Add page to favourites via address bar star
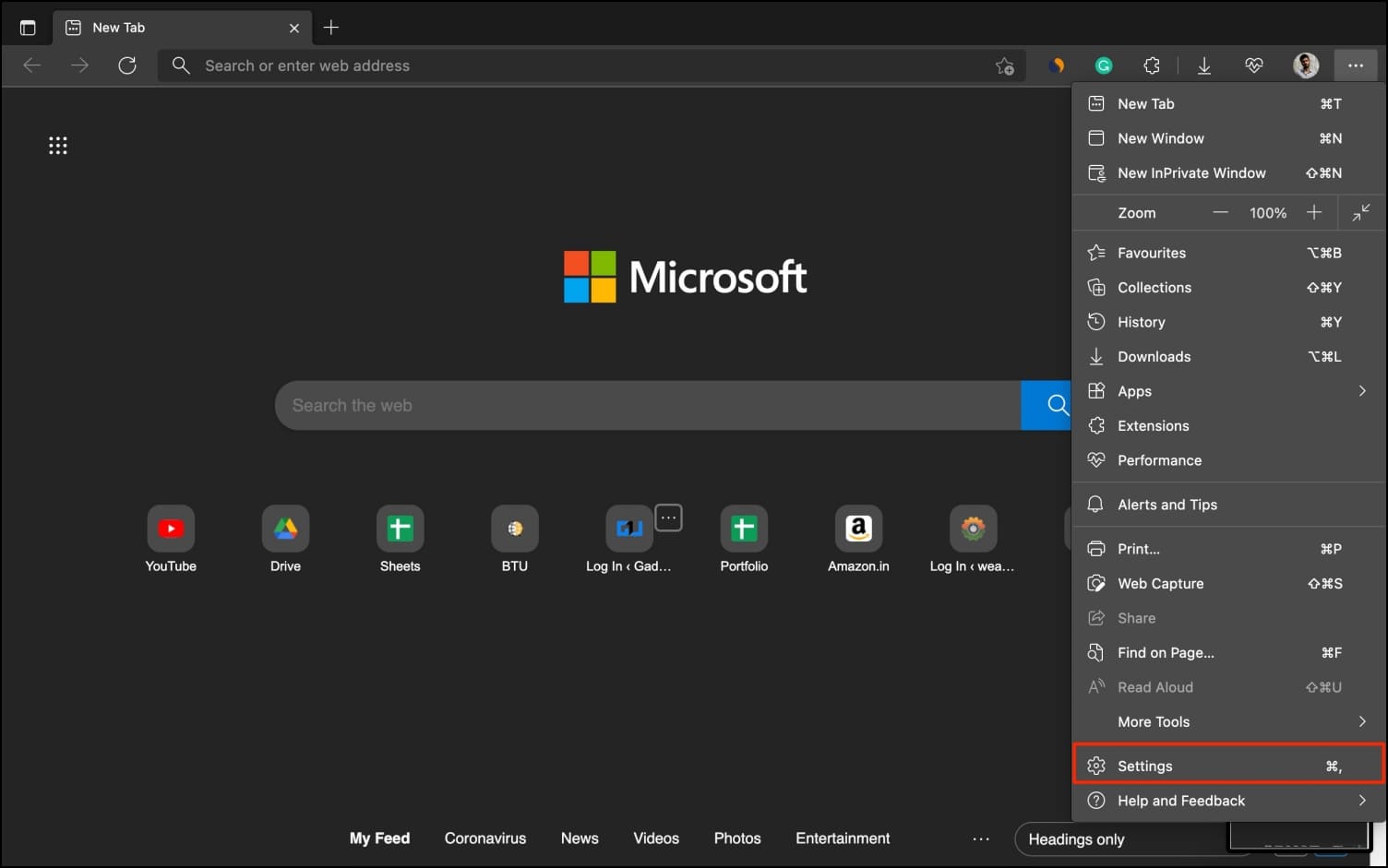Image resolution: width=1388 pixels, height=868 pixels. click(1004, 65)
